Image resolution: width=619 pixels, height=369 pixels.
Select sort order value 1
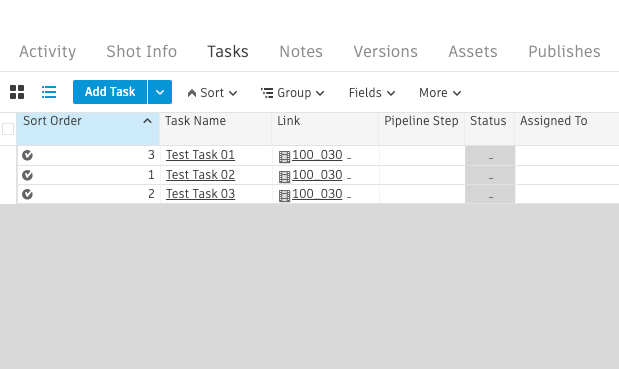[151, 174]
